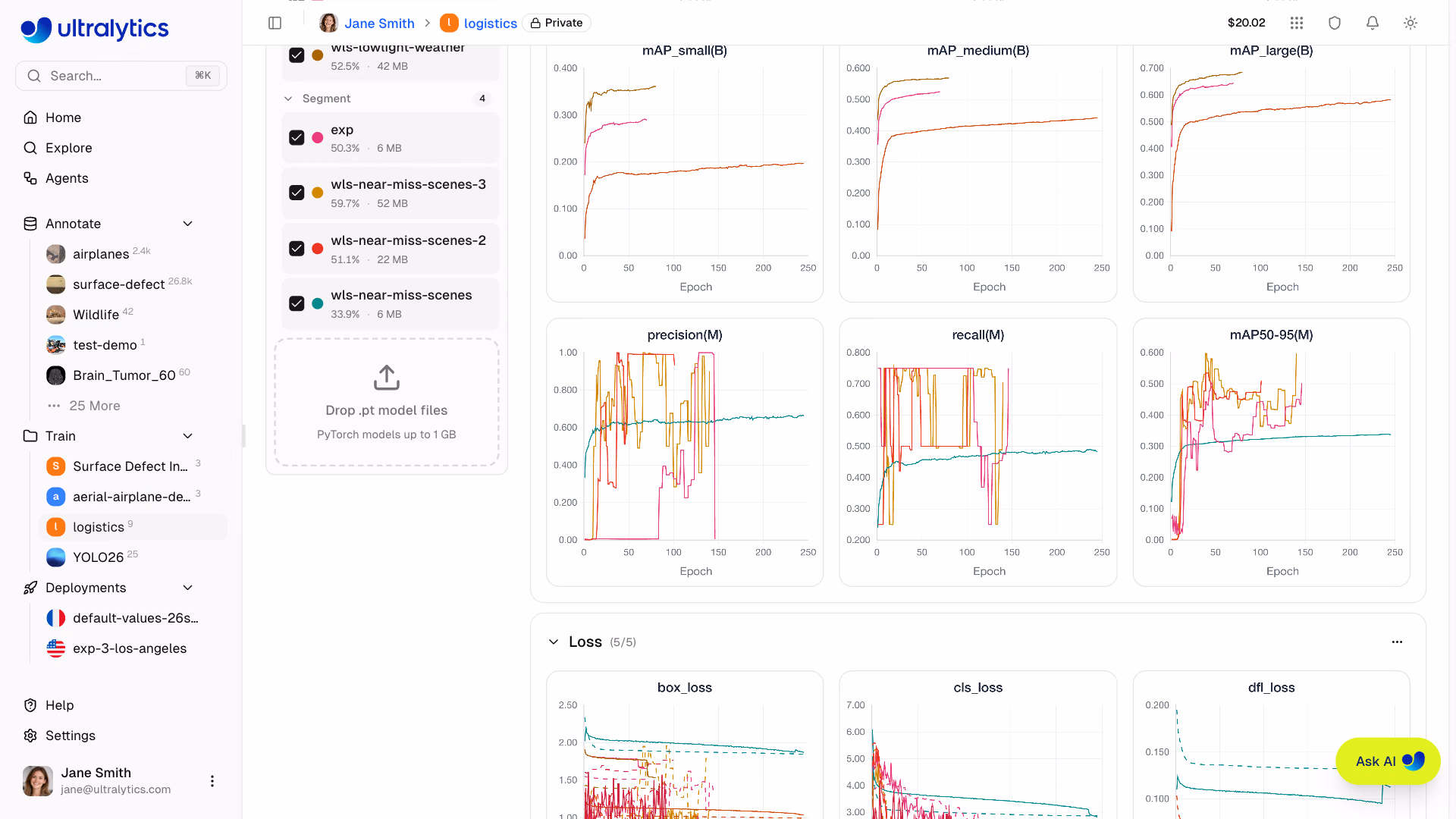Click the mAP50-95(M) chart title
This screenshot has width=1456, height=819.
coord(1271,334)
